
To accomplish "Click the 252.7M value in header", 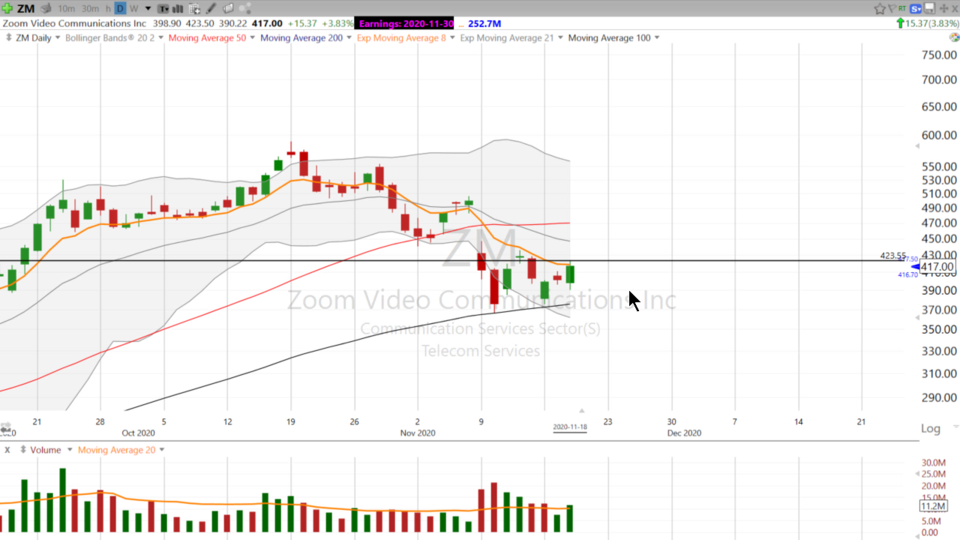I will coord(484,23).
